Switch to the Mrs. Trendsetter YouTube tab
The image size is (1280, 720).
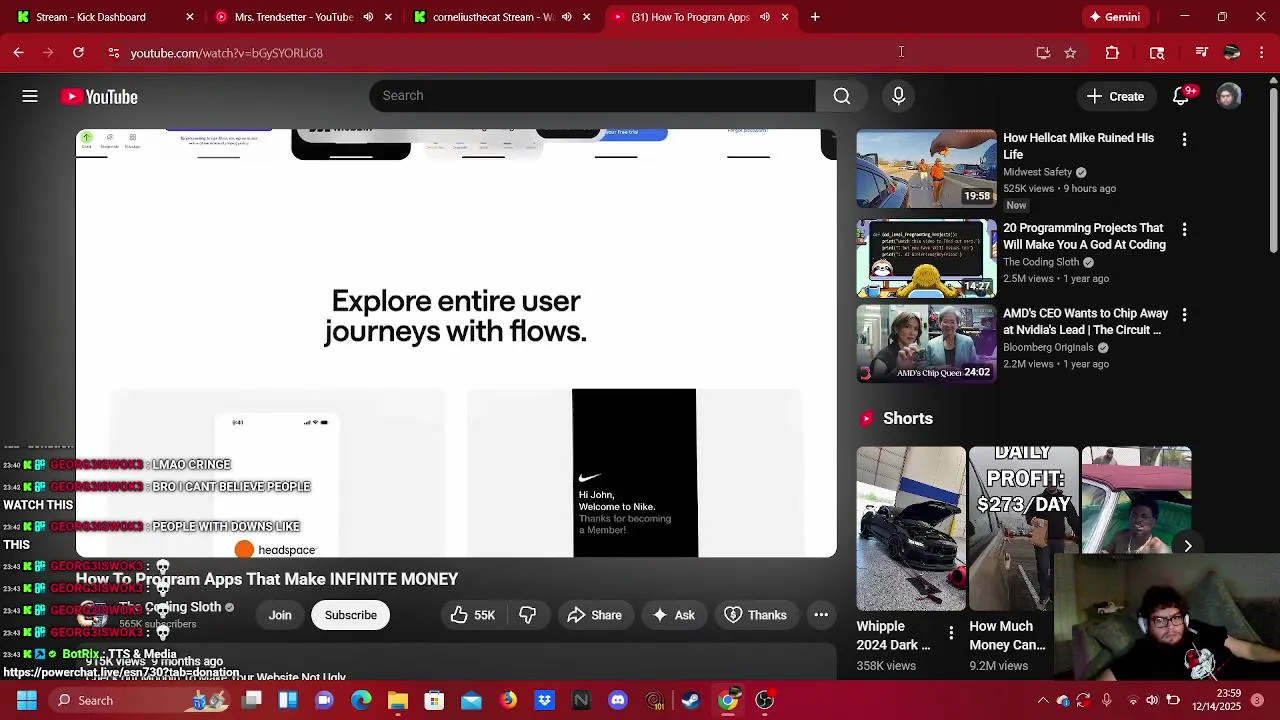pos(292,17)
